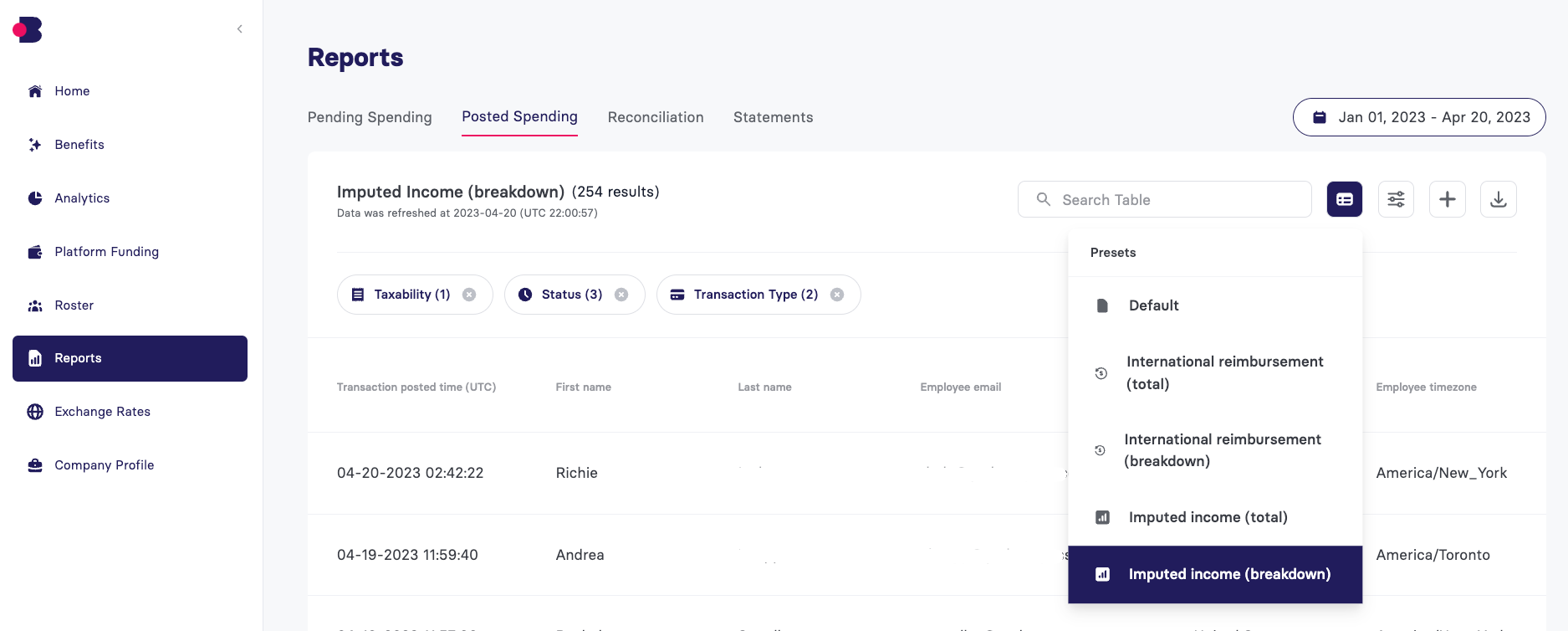Collapse the sidebar with the chevron
This screenshot has width=1568, height=631.
pyautogui.click(x=240, y=29)
